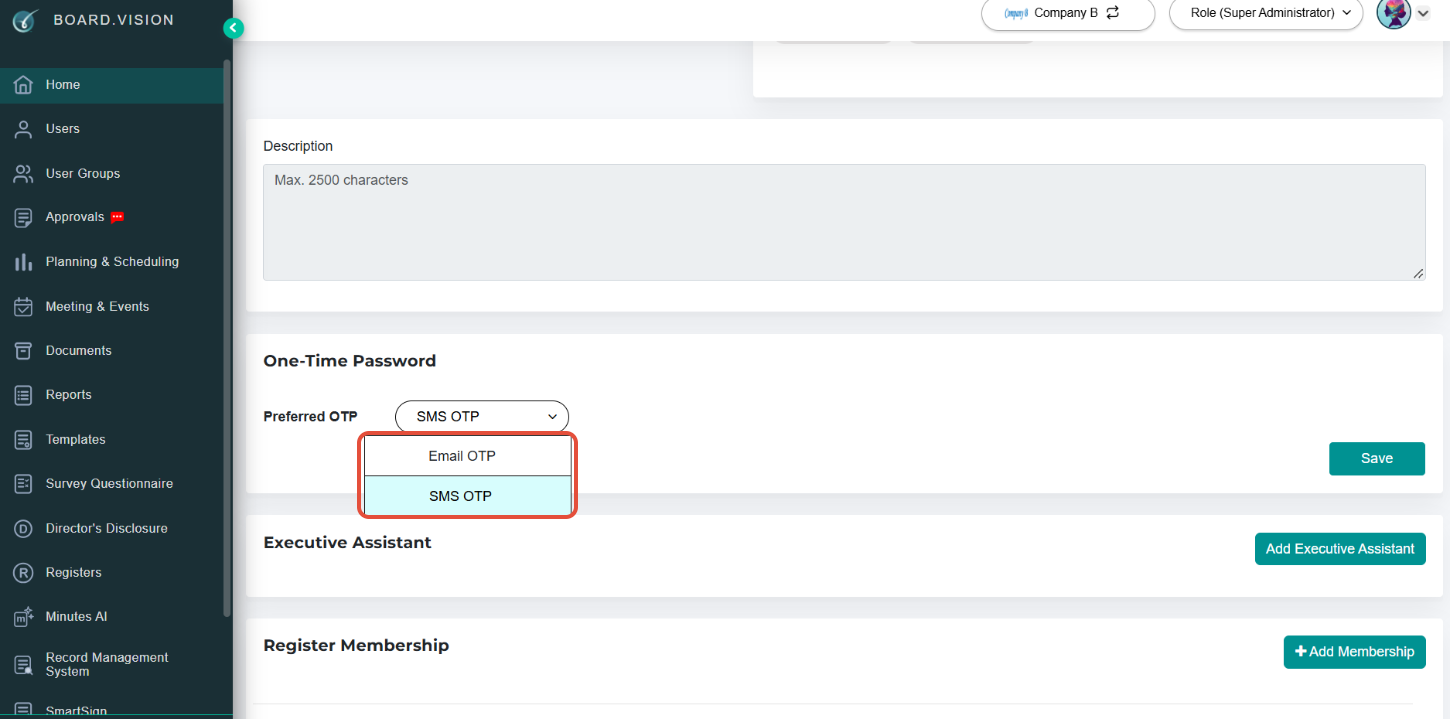The image size is (1450, 719).
Task: Click the Meeting & Events calendar icon
Action: click(23, 307)
